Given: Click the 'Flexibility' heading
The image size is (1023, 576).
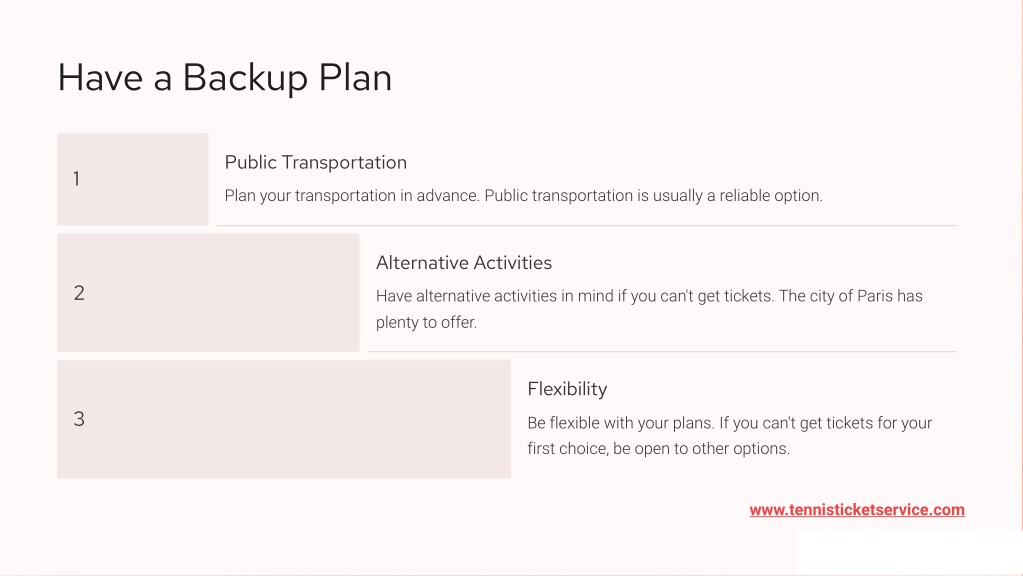Looking at the screenshot, I should coord(567,389).
